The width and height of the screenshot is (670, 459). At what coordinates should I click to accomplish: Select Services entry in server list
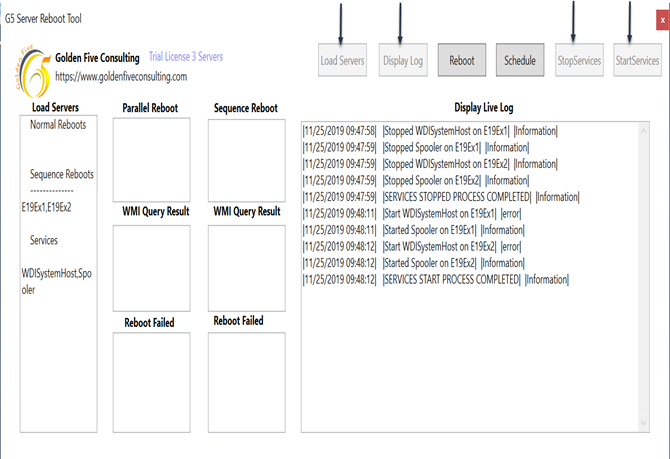44,240
